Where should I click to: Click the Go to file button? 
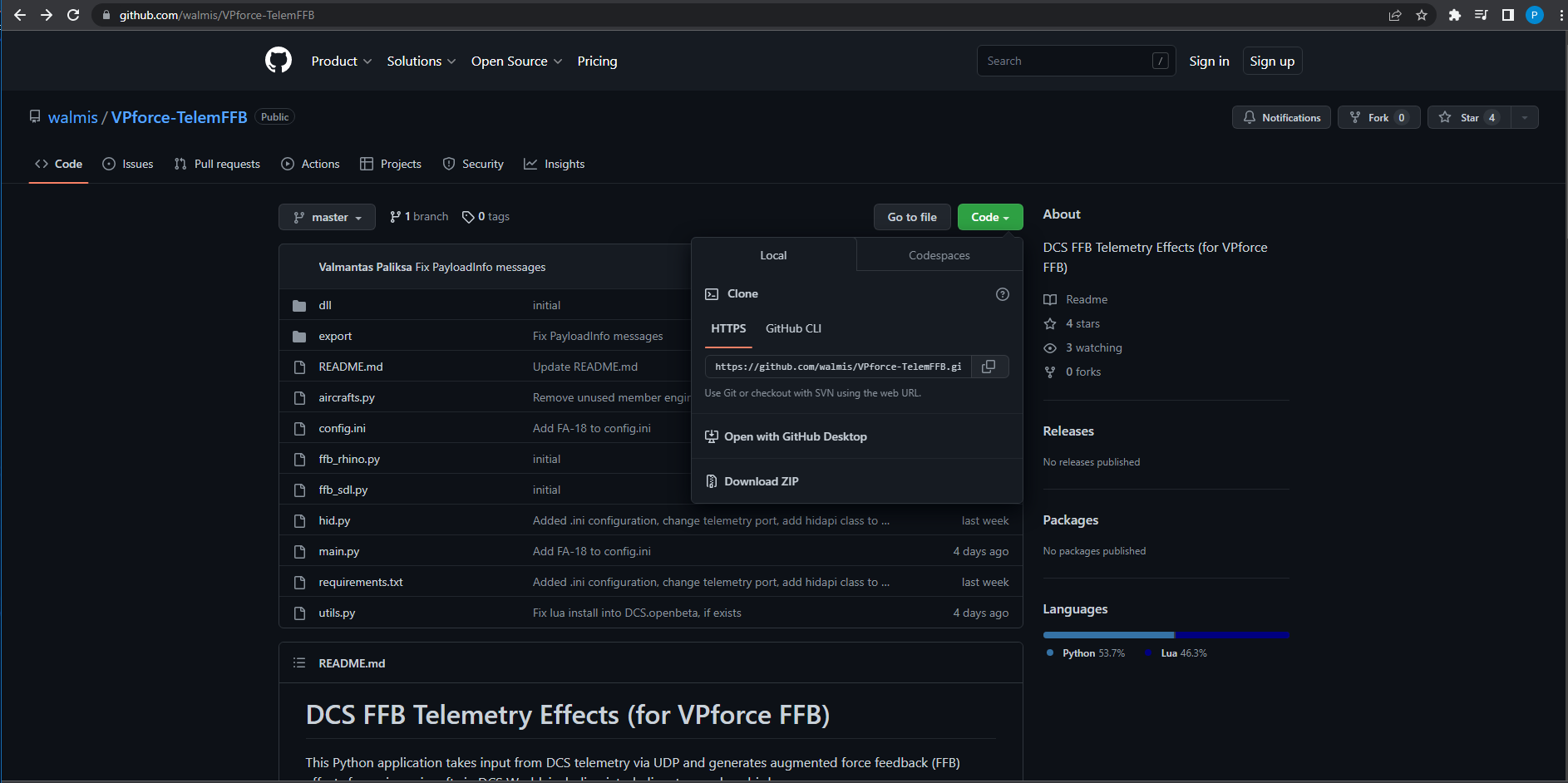click(x=912, y=217)
